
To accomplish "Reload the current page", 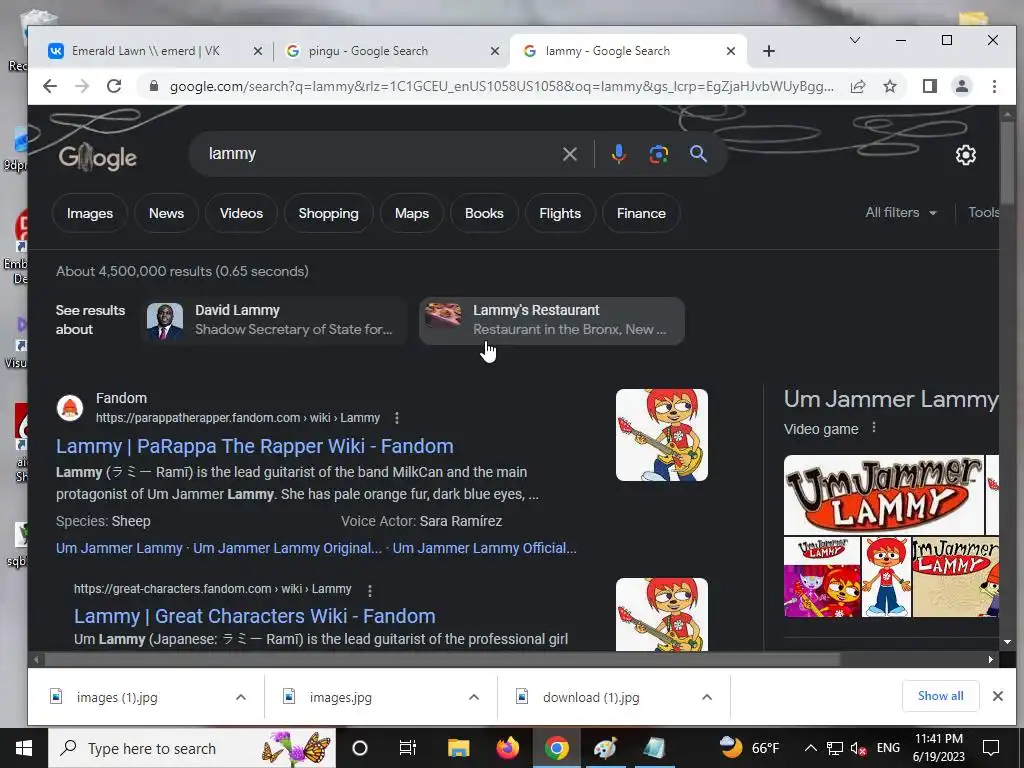I will tap(114, 86).
